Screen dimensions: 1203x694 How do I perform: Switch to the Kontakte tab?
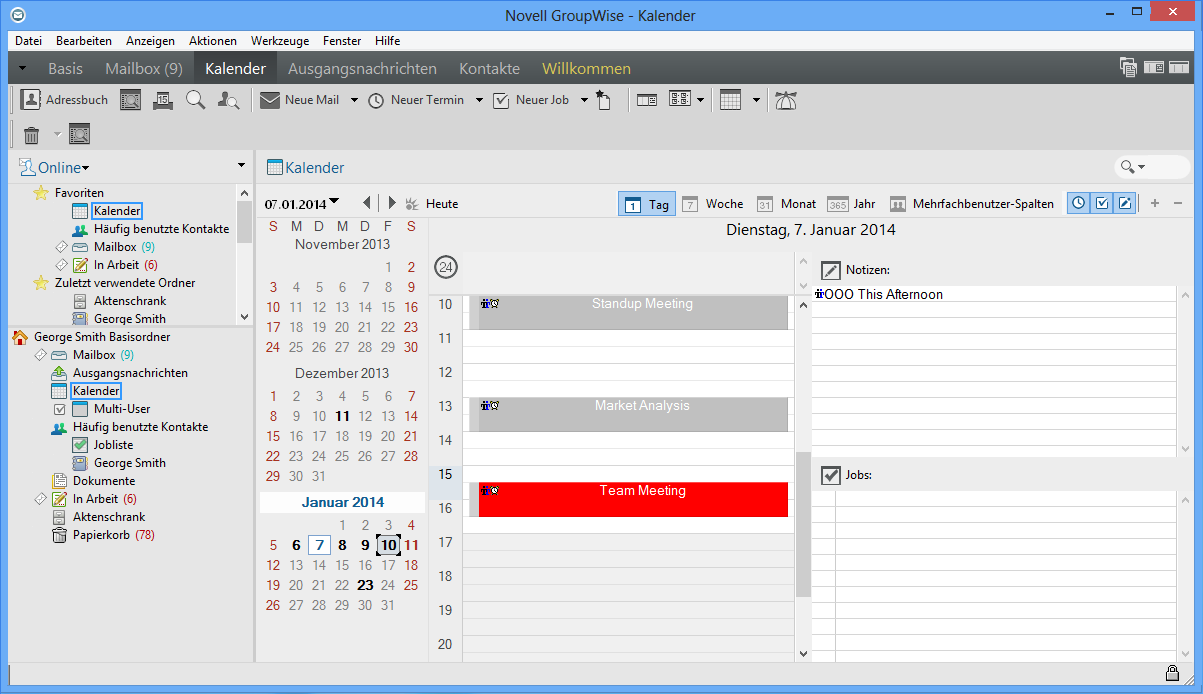click(489, 69)
